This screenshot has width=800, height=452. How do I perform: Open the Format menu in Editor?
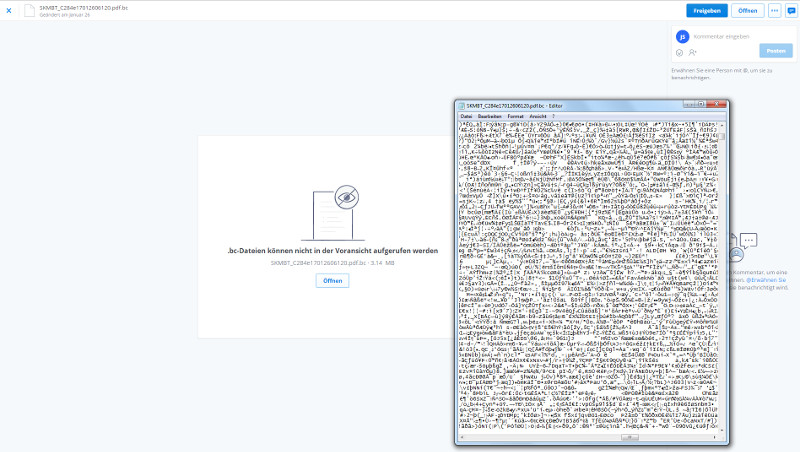pyautogui.click(x=515, y=116)
